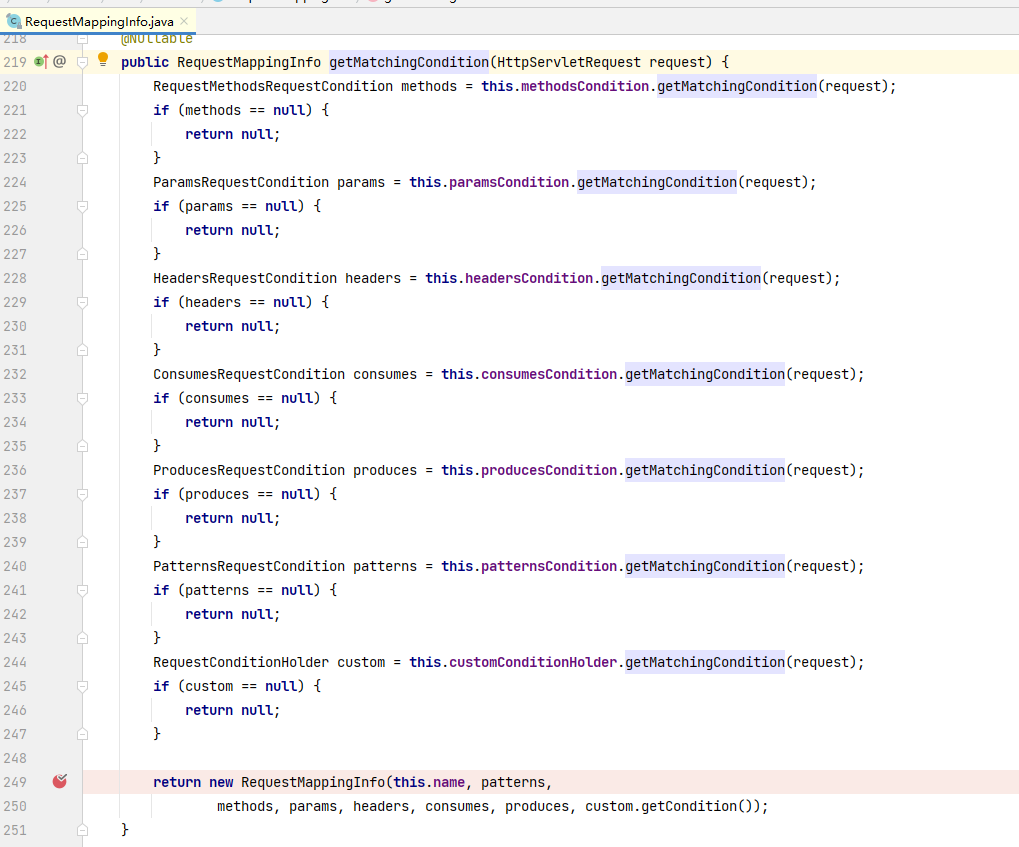Click 'return null;' on line 222
1019x847 pixels.
click(233, 135)
